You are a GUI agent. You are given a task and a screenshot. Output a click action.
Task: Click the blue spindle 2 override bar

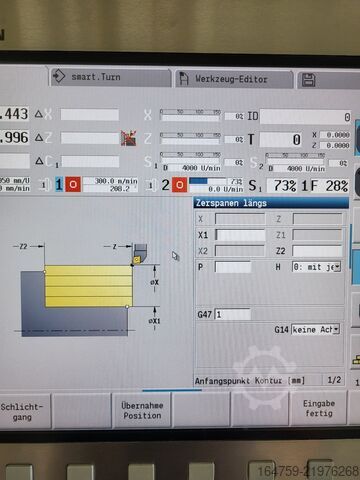(x=198, y=181)
